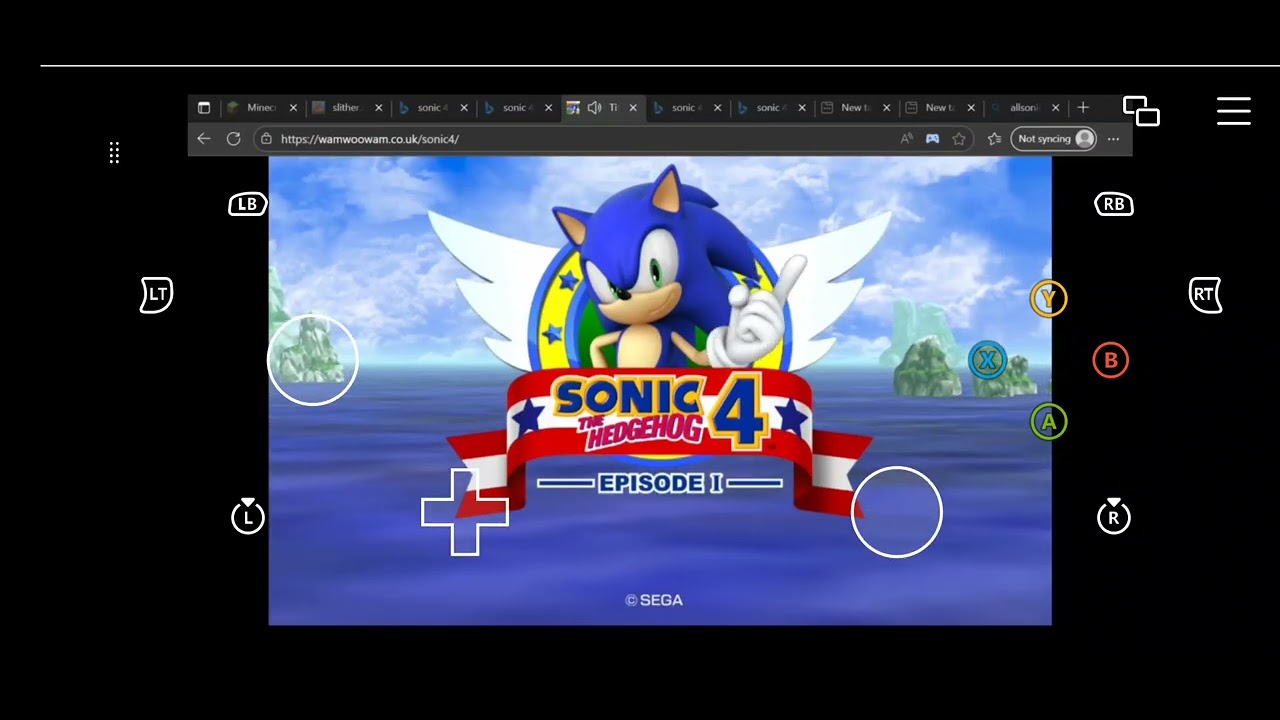Click the Sonic the Hedgehog 4 logo
1280x720 pixels.
tap(660, 412)
